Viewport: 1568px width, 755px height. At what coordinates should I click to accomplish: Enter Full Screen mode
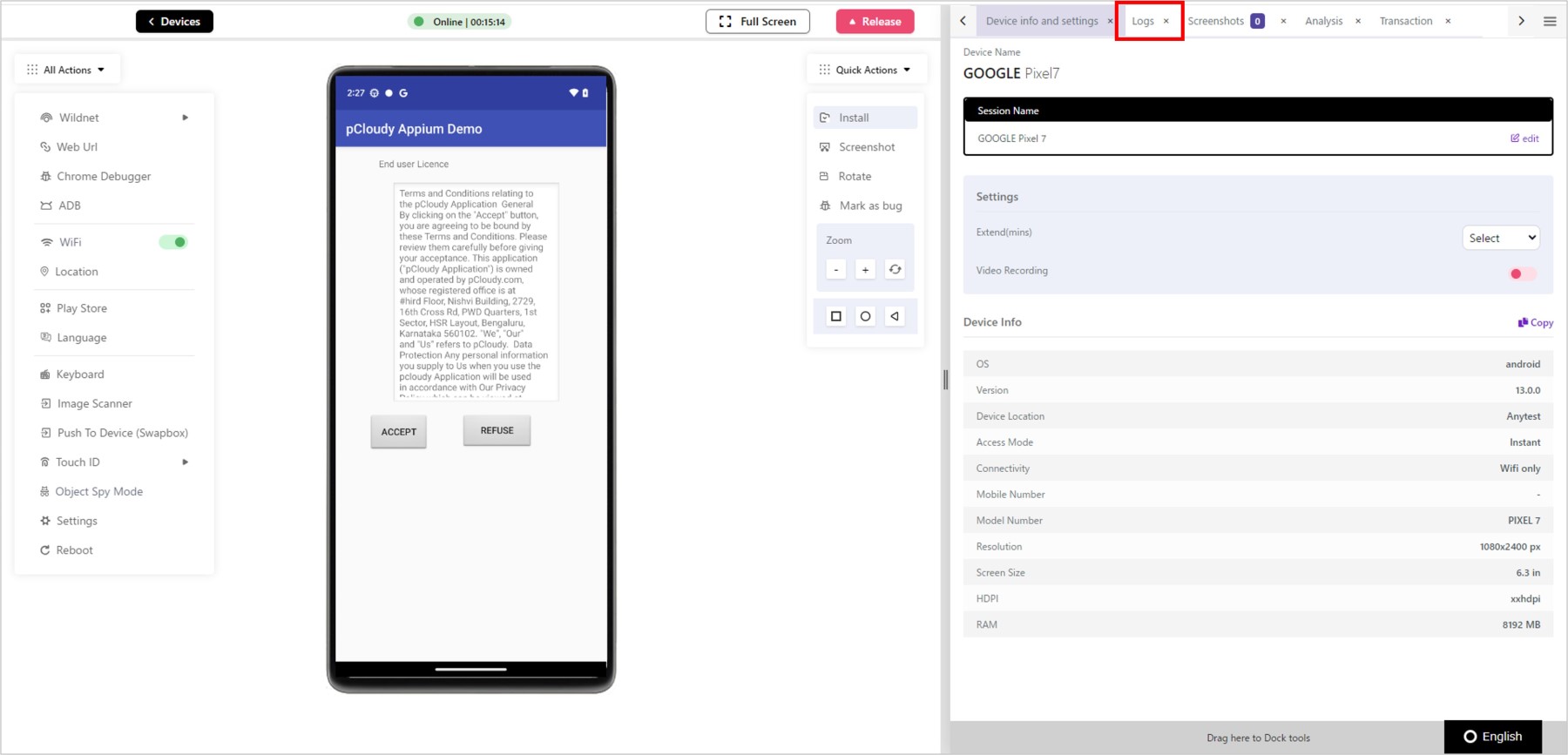coord(758,21)
